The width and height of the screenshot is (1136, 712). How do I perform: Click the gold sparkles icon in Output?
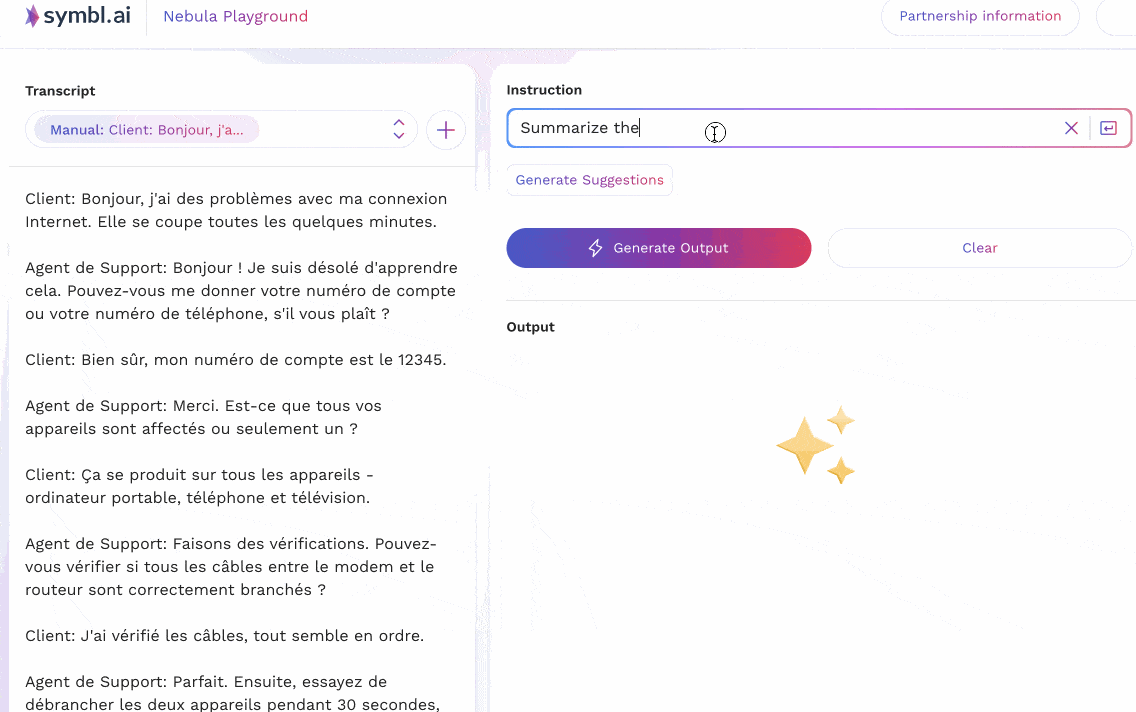(x=817, y=445)
